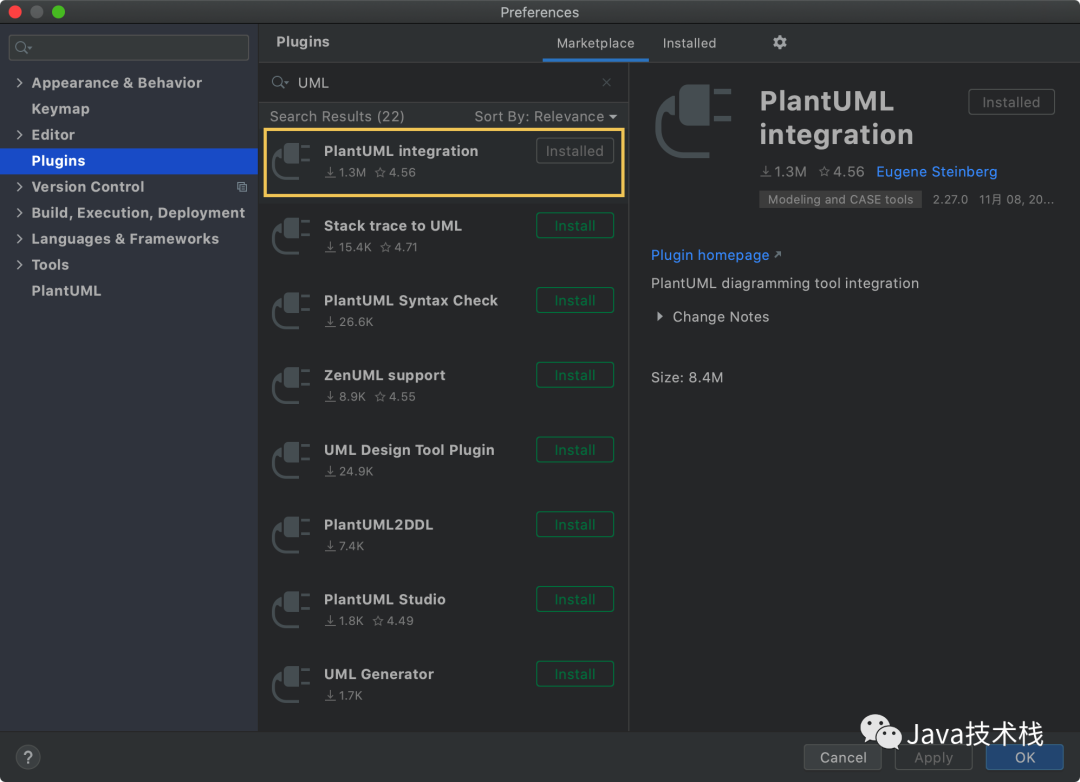Viewport: 1080px width, 782px height.
Task: Click the Version Control project-level copy icon
Action: tap(242, 187)
